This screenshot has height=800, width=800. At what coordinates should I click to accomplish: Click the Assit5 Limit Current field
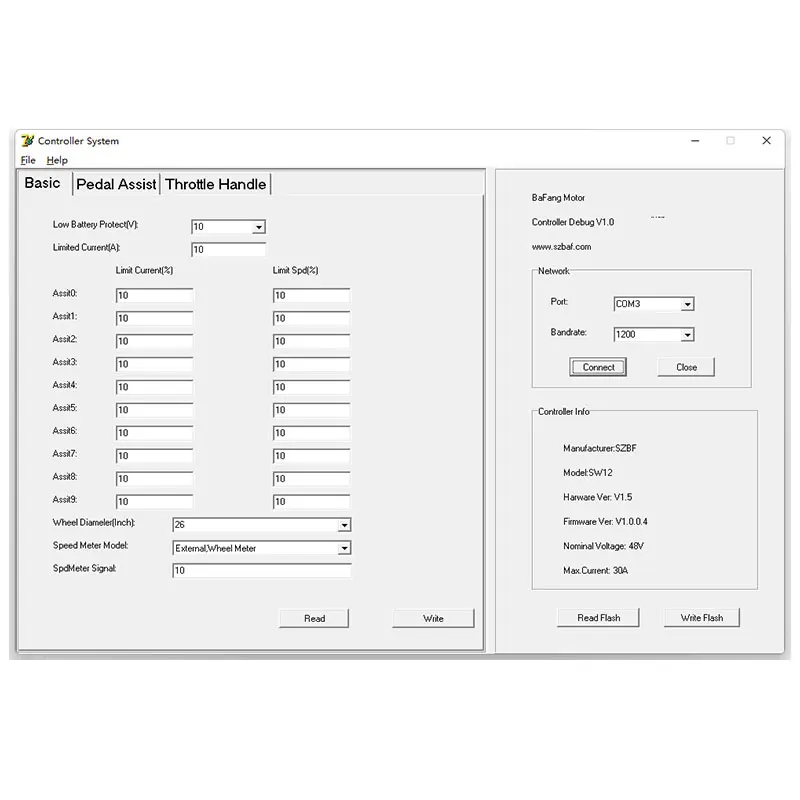click(155, 410)
